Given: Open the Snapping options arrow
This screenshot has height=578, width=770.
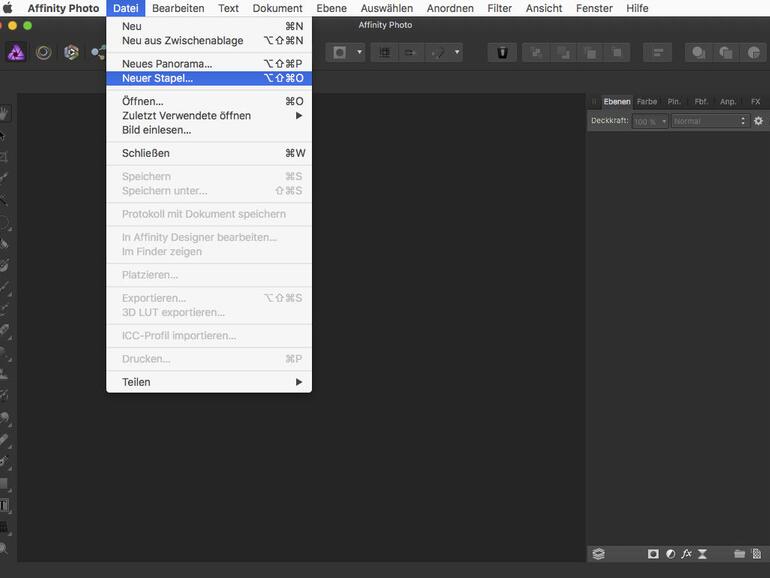Looking at the screenshot, I should [x=457, y=52].
